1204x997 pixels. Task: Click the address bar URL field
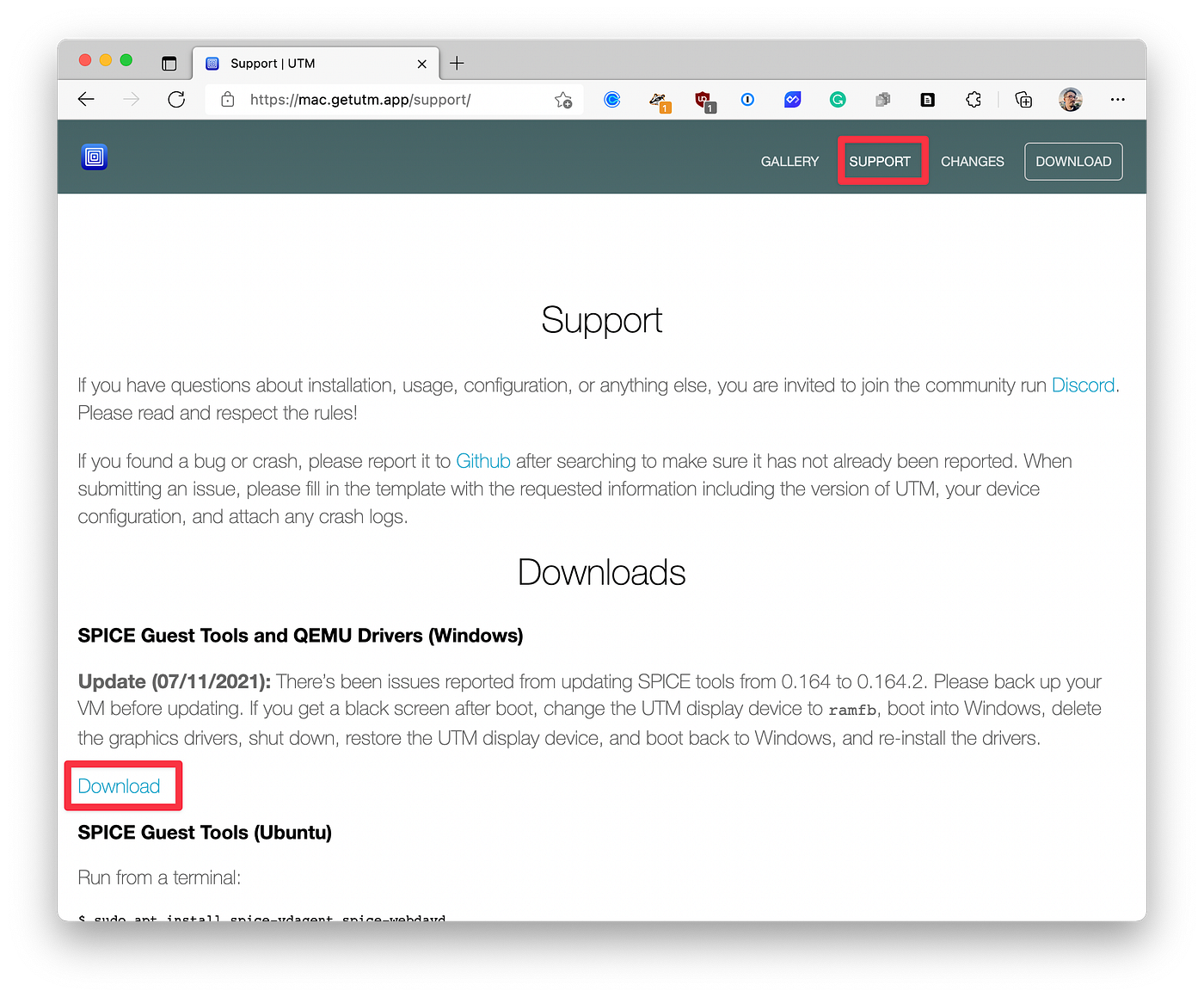point(359,100)
